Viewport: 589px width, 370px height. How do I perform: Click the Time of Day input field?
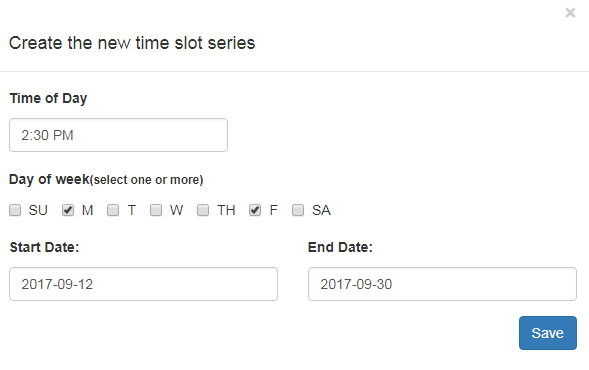click(x=118, y=135)
